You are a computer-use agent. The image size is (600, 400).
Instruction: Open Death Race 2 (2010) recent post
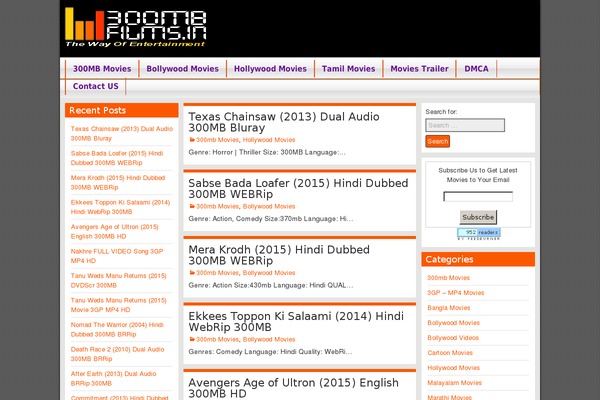(x=117, y=354)
